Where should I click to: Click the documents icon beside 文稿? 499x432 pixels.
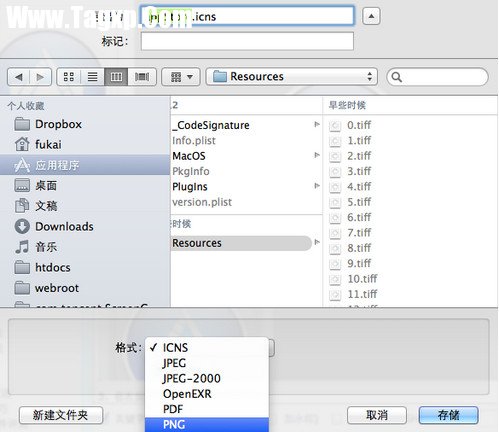coord(22,206)
